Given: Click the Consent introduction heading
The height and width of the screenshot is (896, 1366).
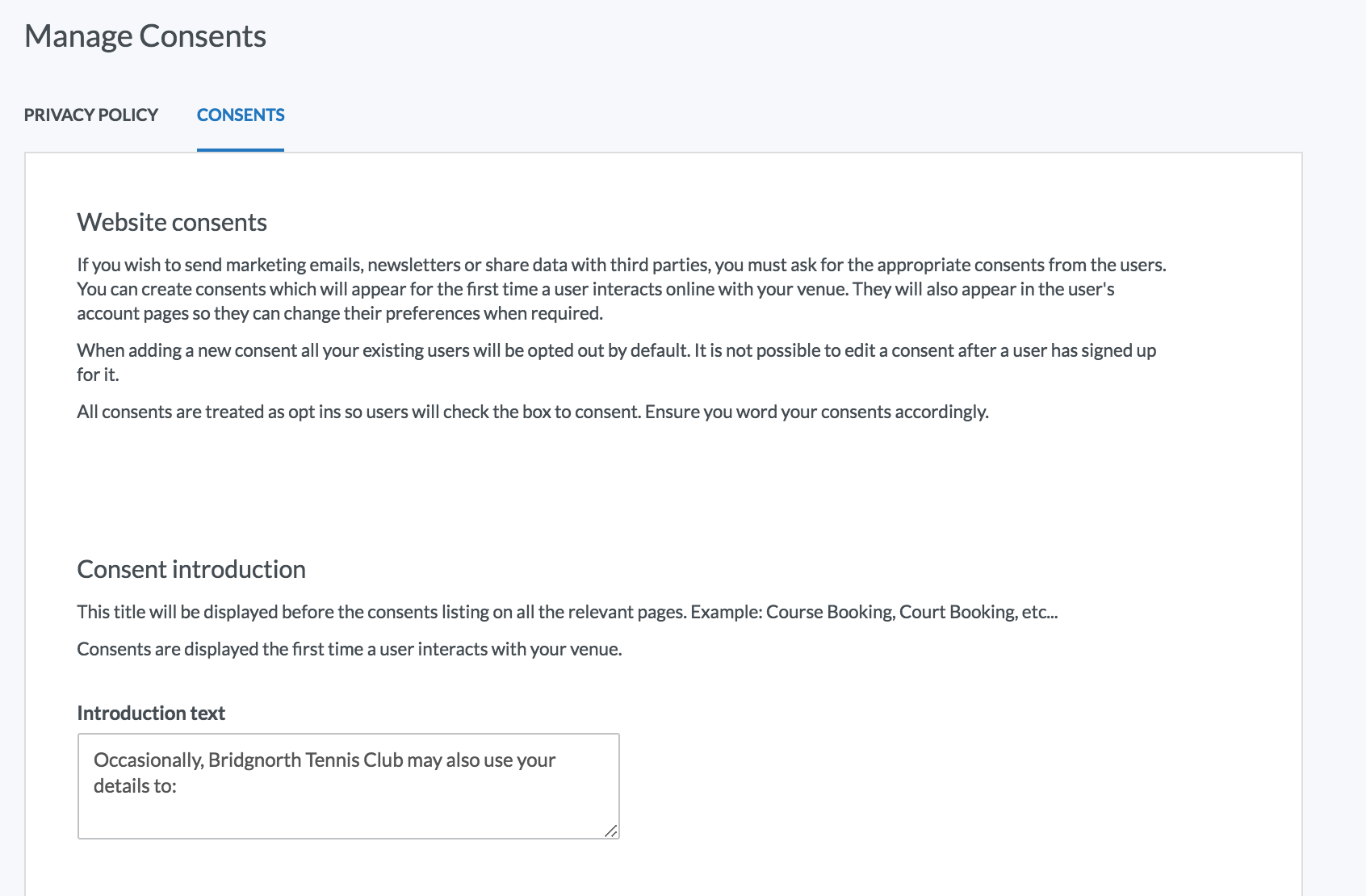Looking at the screenshot, I should click(x=191, y=569).
